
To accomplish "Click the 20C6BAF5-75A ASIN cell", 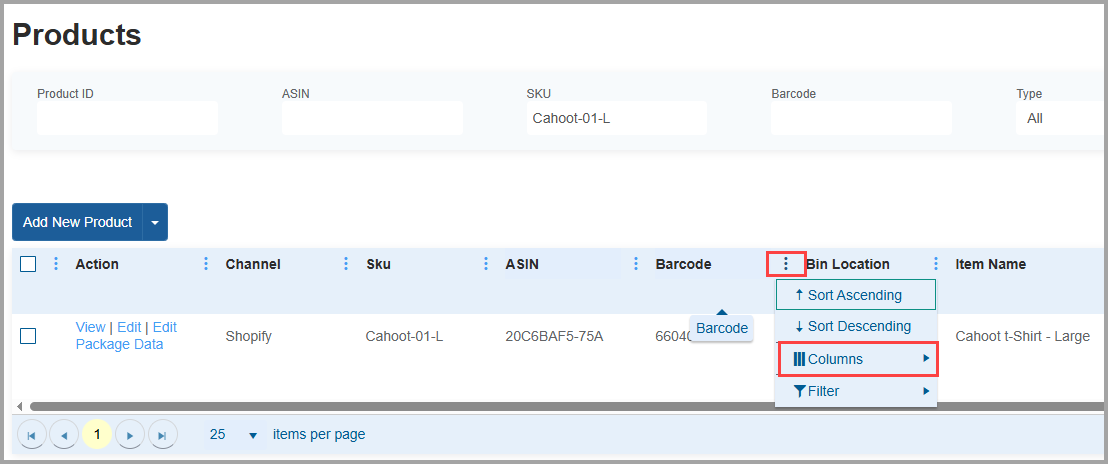I will 554,336.
